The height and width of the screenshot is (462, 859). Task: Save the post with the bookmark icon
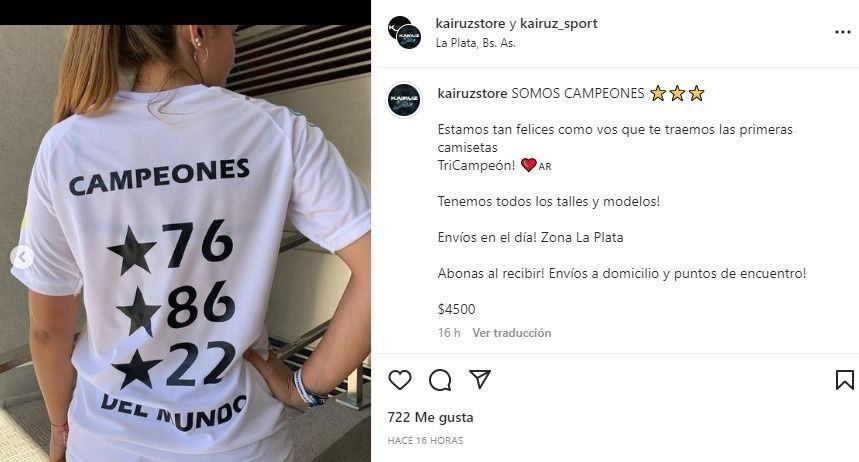click(844, 380)
